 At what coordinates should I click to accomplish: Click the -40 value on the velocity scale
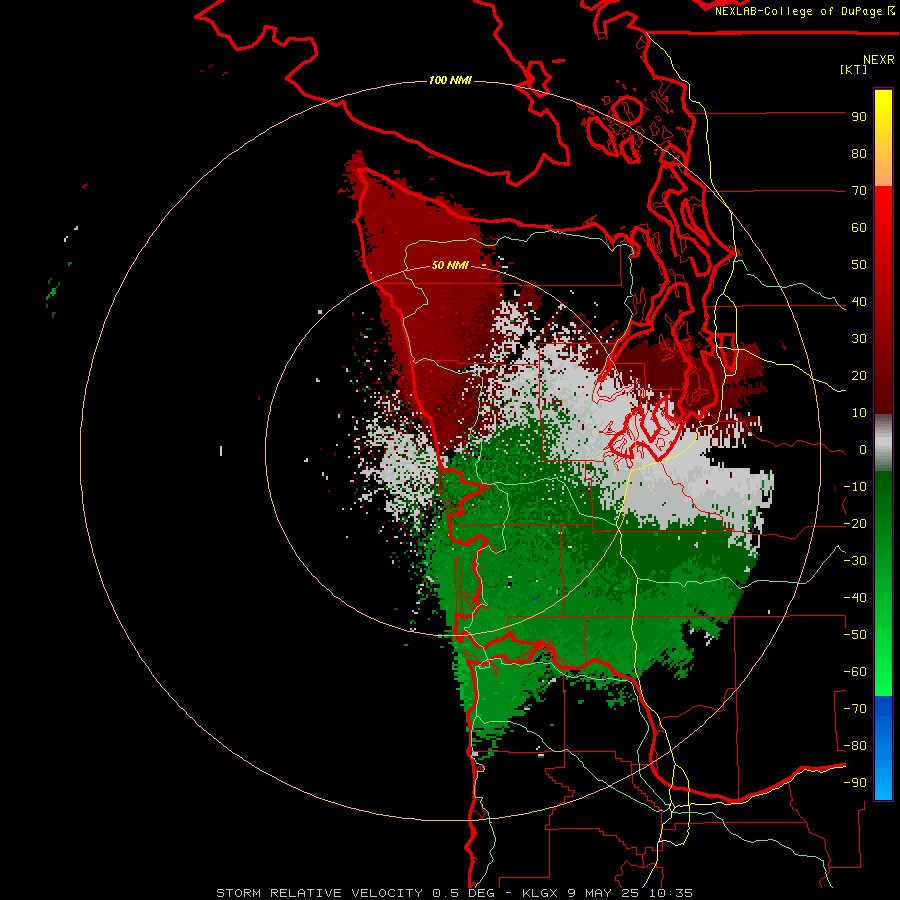(855, 598)
